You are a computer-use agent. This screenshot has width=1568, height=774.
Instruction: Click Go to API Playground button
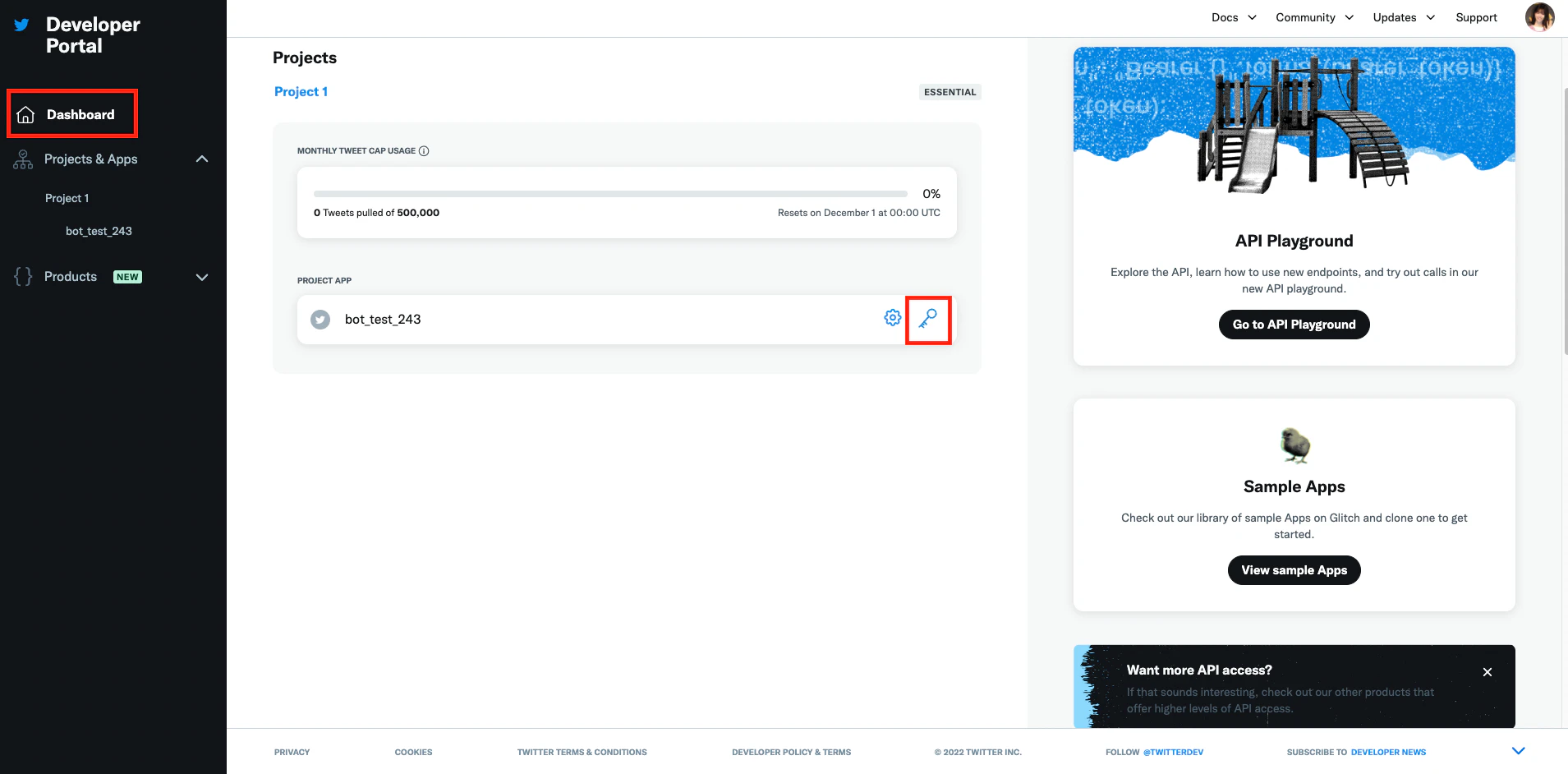pyautogui.click(x=1294, y=325)
